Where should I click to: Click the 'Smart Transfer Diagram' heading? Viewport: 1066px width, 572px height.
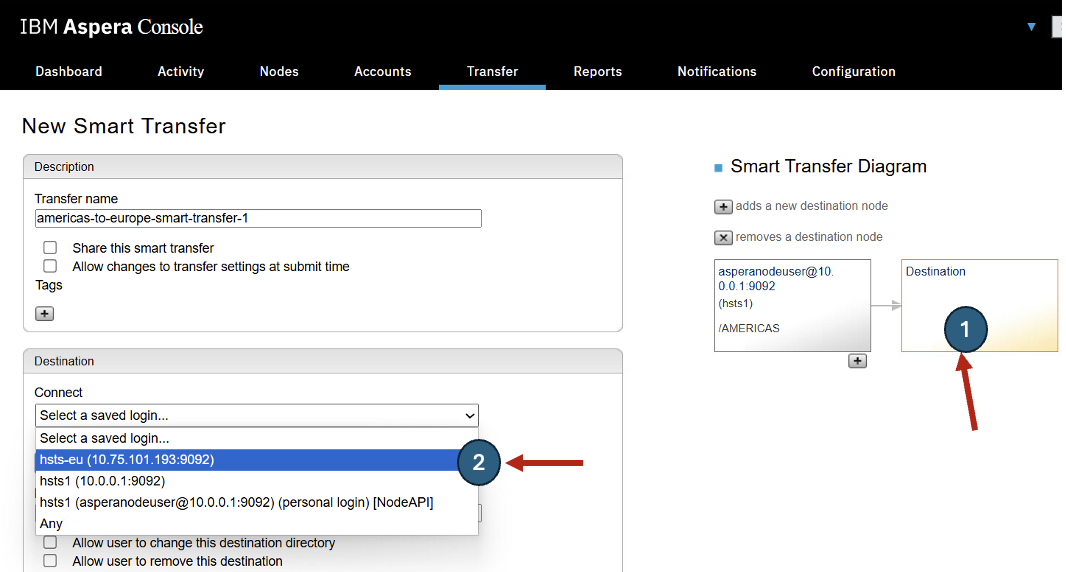tap(828, 167)
